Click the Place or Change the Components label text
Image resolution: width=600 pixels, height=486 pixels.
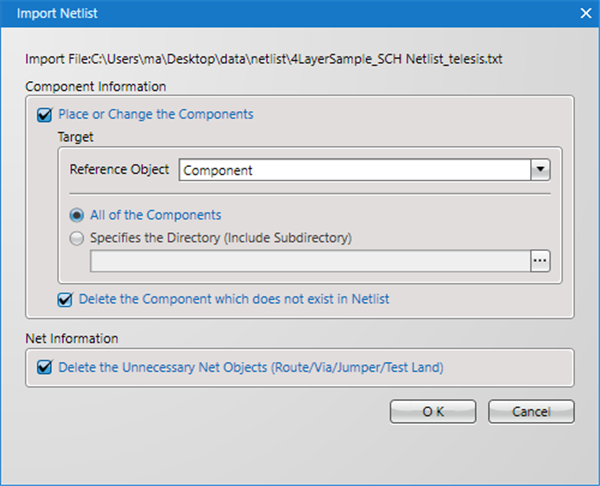pyautogui.click(x=156, y=115)
